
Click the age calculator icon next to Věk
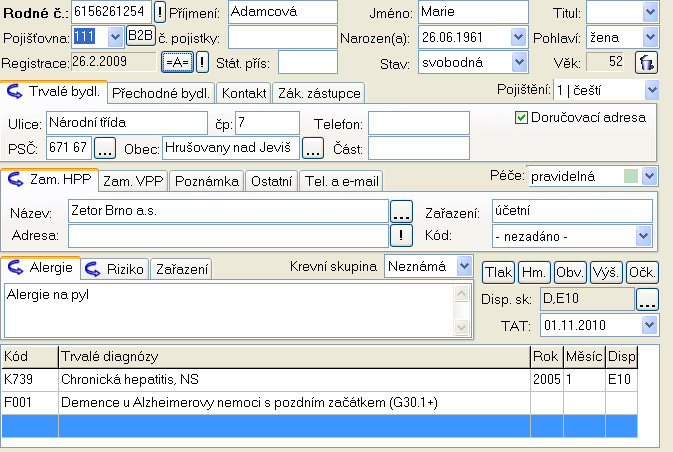(x=647, y=62)
